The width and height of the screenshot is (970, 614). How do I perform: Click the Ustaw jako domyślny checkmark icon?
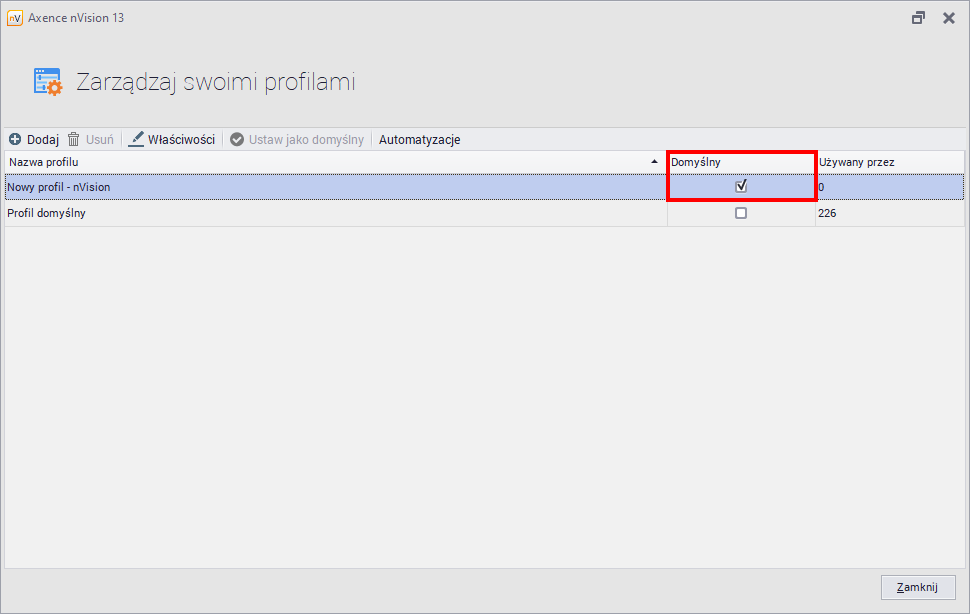[x=237, y=140]
